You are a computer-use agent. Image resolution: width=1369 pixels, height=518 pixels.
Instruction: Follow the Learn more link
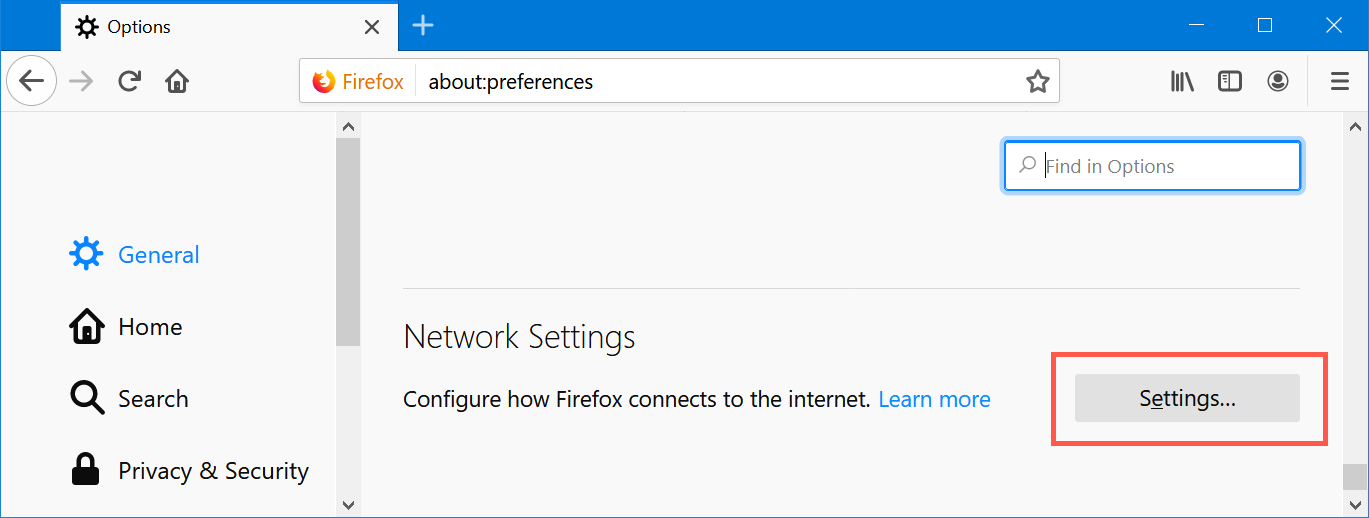coord(934,399)
